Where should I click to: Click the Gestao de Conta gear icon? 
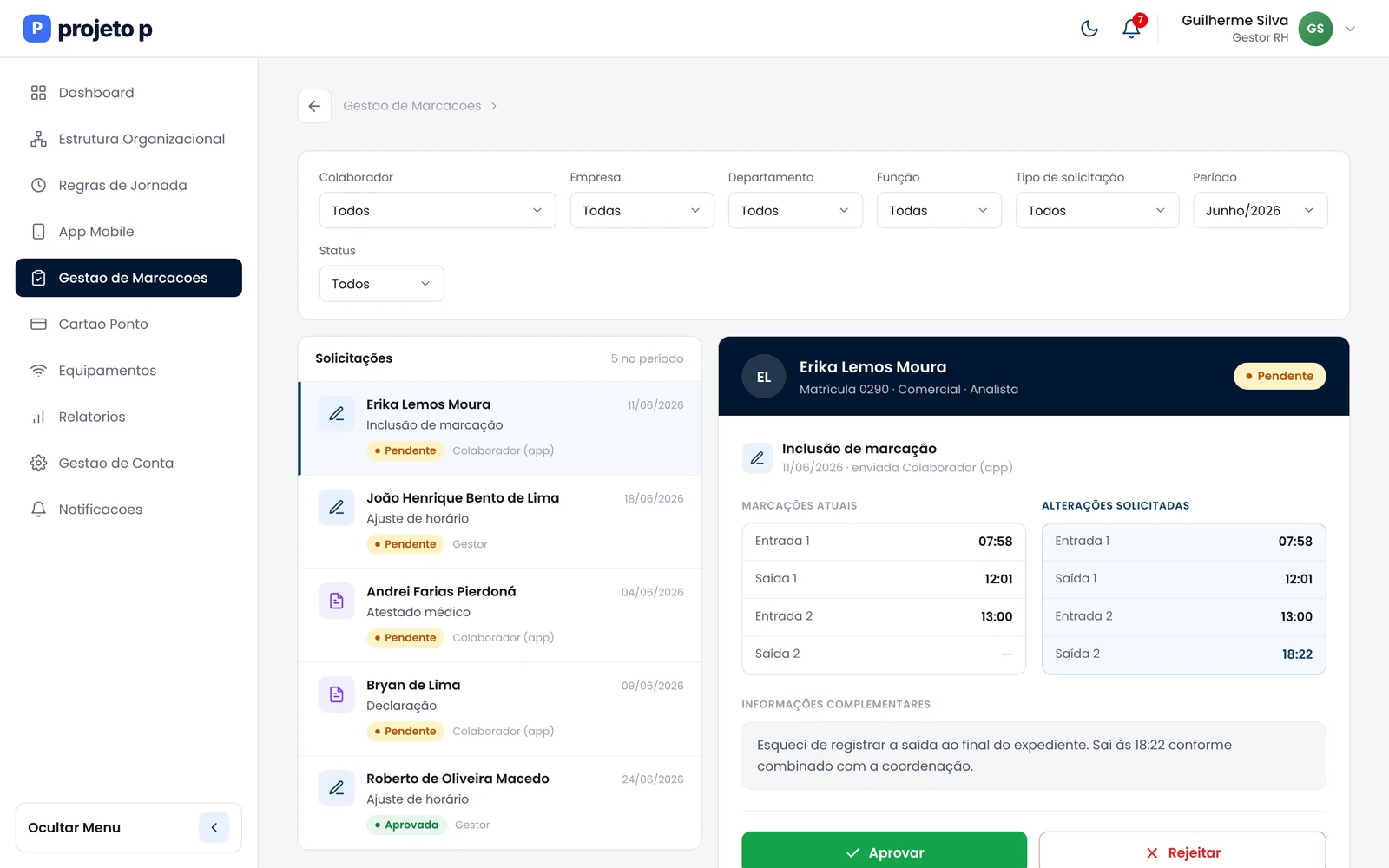[38, 463]
